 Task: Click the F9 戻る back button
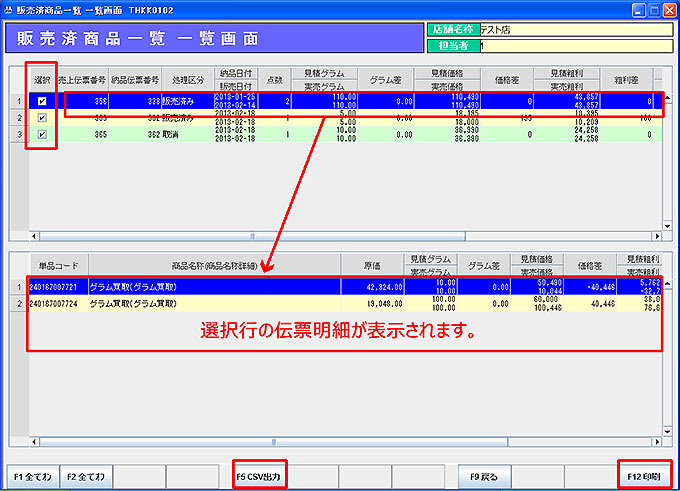(485, 475)
